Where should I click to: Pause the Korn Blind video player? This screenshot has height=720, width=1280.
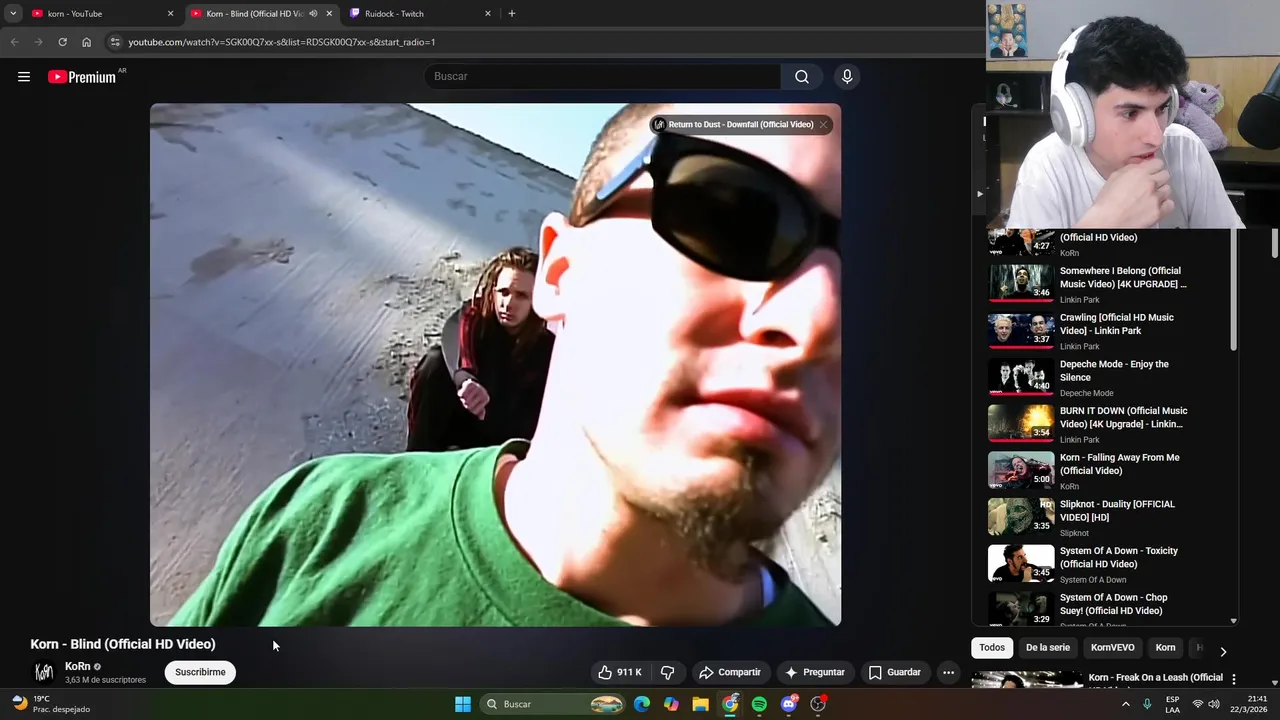click(495, 364)
